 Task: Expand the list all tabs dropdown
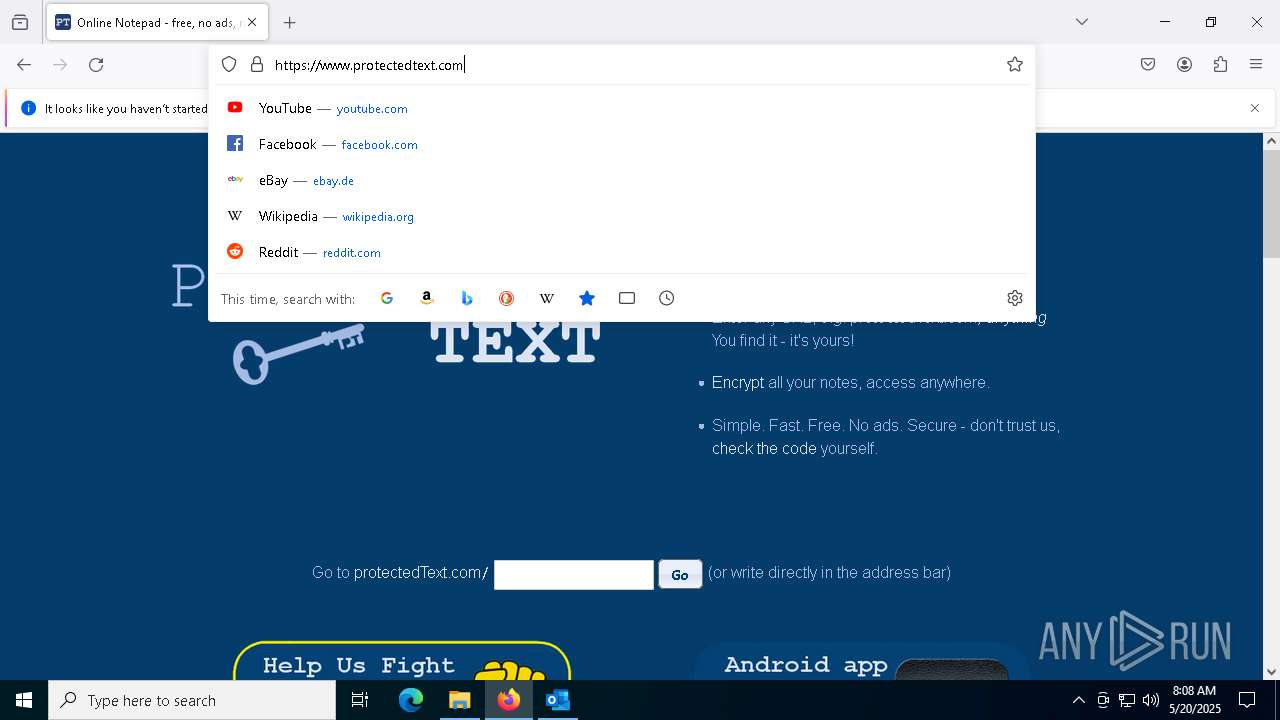pos(1082,22)
